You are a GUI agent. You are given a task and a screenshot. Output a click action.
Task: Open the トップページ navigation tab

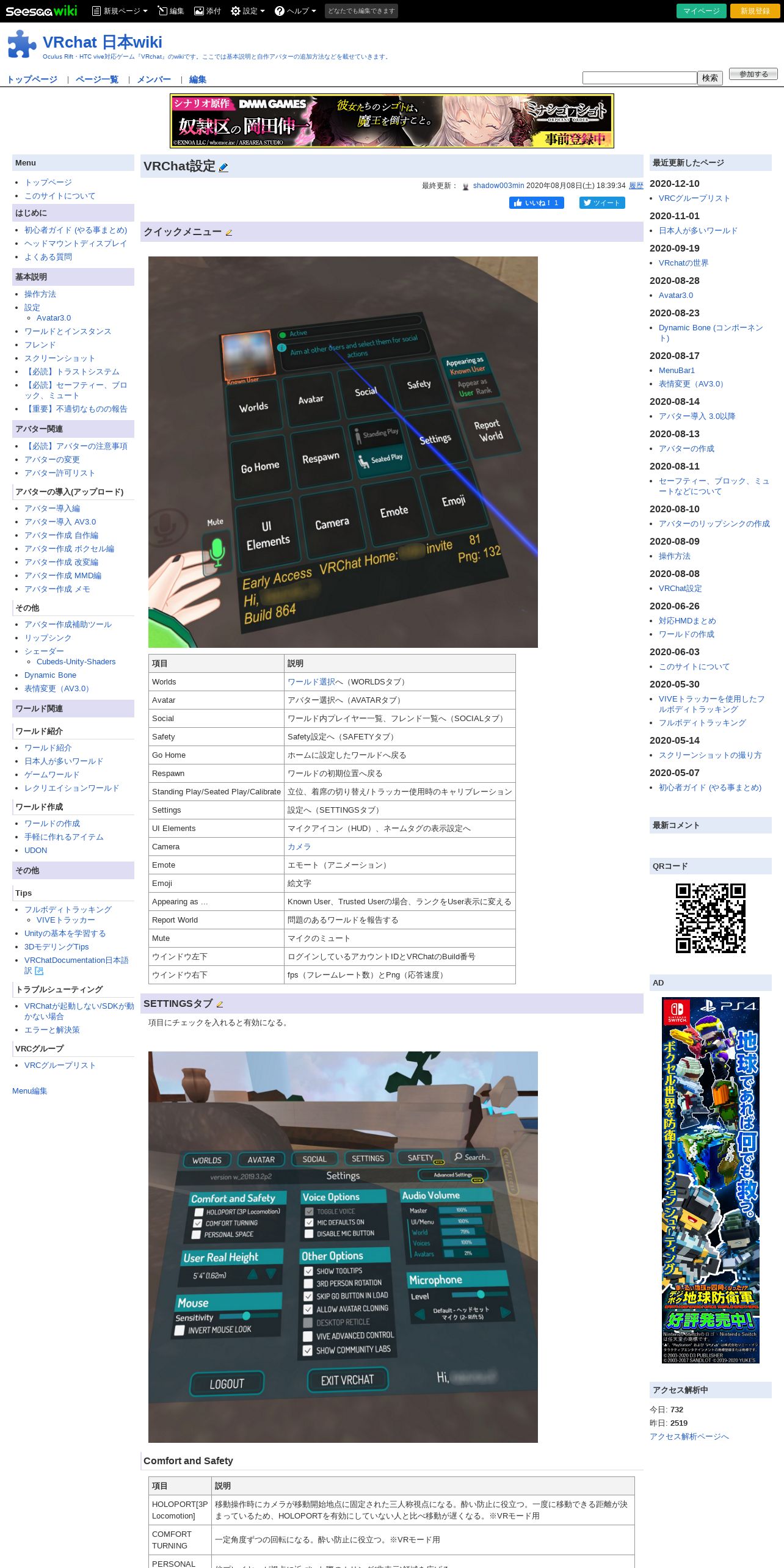tap(32, 79)
